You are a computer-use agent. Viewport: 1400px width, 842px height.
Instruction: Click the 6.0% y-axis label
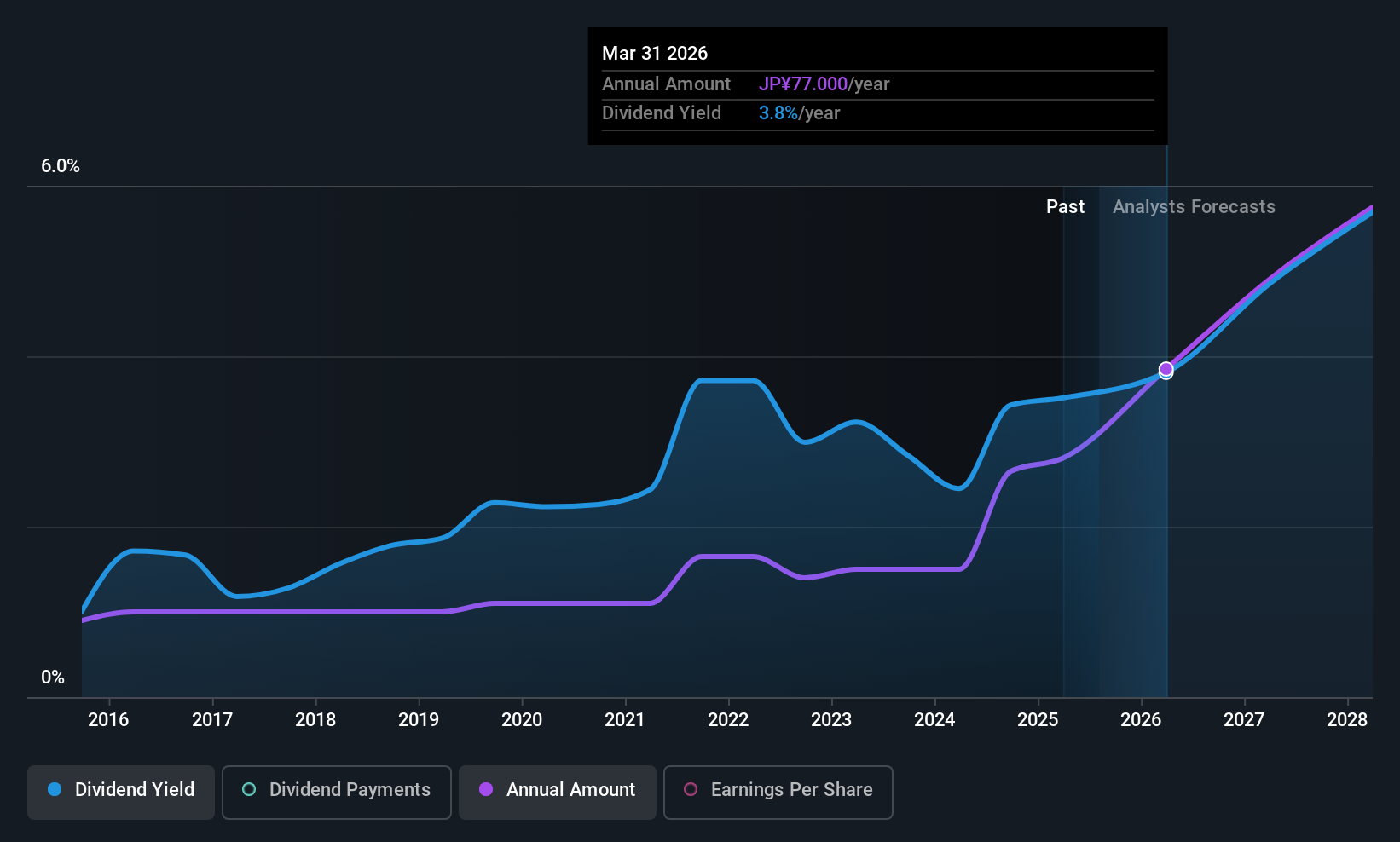point(61,166)
